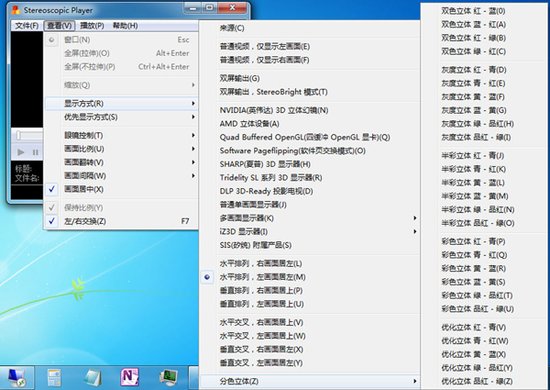Choose 普通视频，仅显示左画面(E)
The width and height of the screenshot is (550, 390).
pyautogui.click(x=310, y=46)
